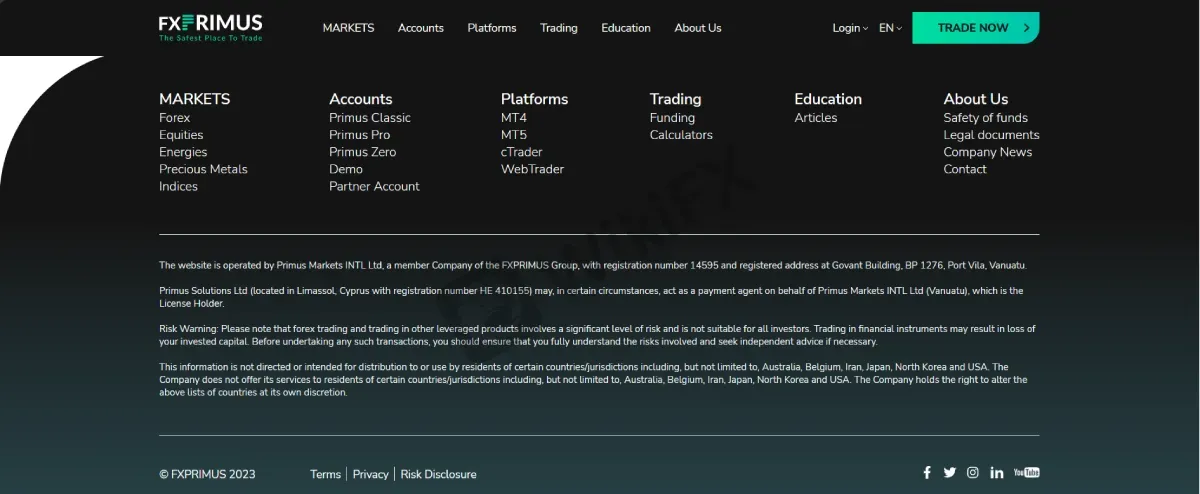Open the About Us menu in top navigation

click(698, 28)
